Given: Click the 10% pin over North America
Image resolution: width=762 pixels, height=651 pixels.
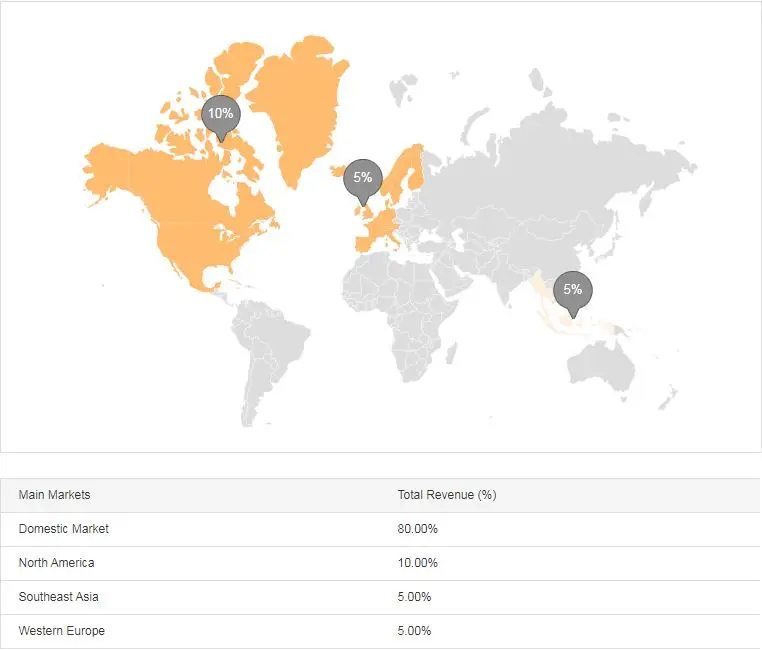Looking at the screenshot, I should click(220, 114).
